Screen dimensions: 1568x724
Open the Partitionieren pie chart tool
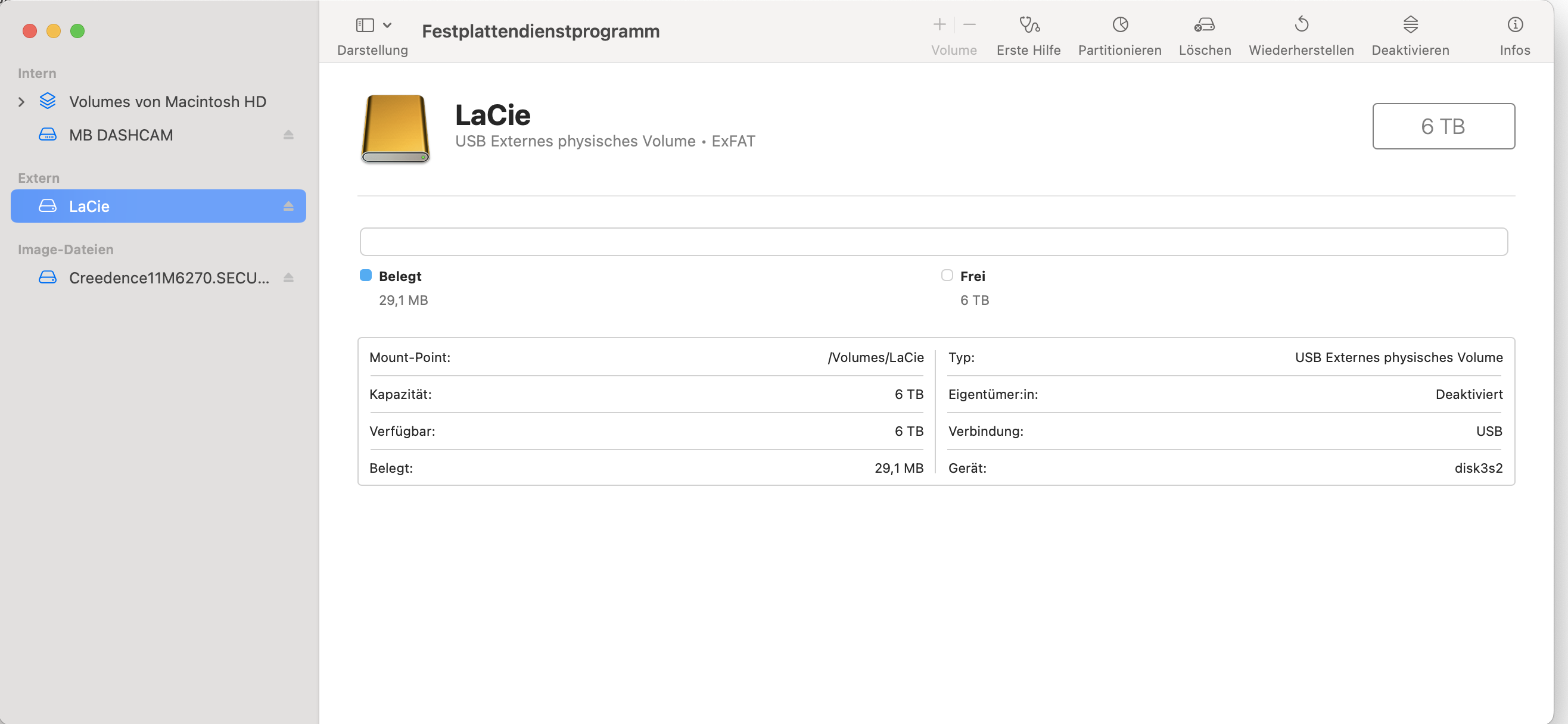click(x=1120, y=25)
